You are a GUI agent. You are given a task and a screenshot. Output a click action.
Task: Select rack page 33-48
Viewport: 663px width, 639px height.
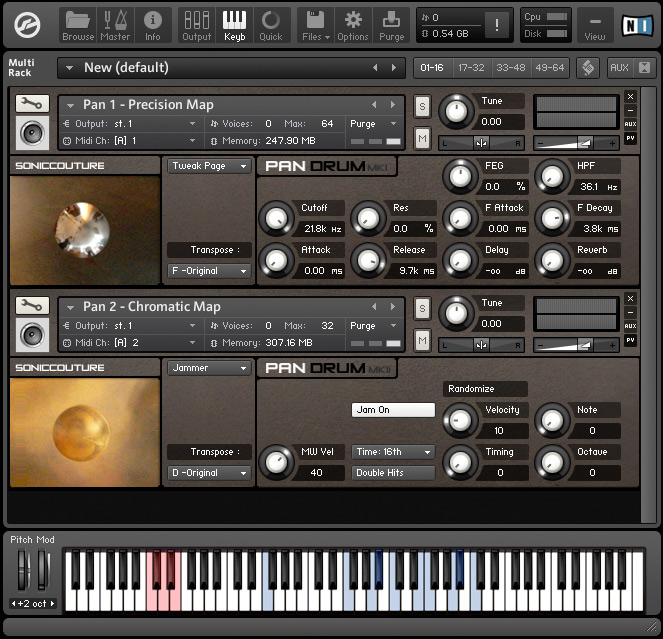point(511,68)
